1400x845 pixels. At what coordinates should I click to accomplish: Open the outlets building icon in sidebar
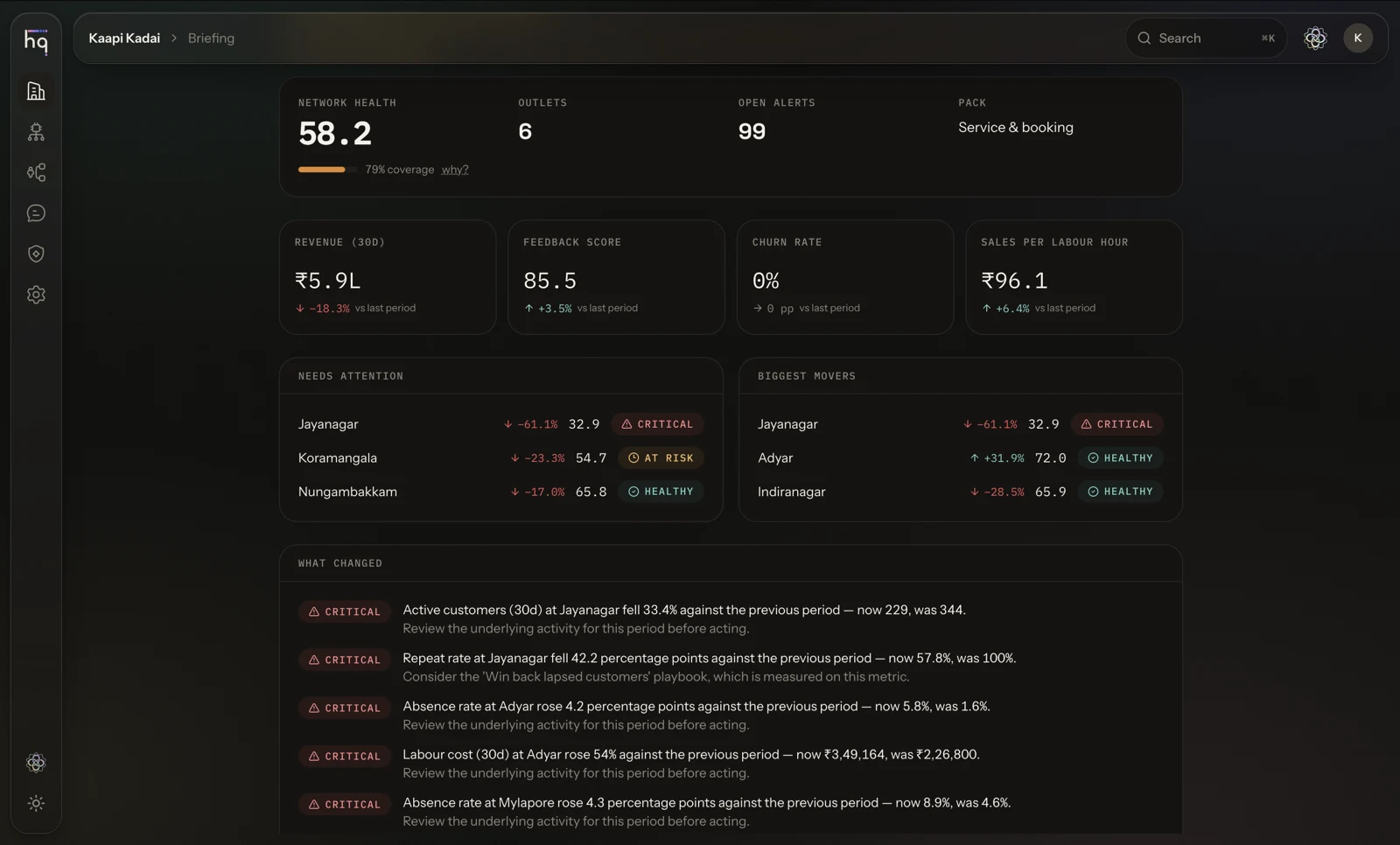click(x=36, y=91)
